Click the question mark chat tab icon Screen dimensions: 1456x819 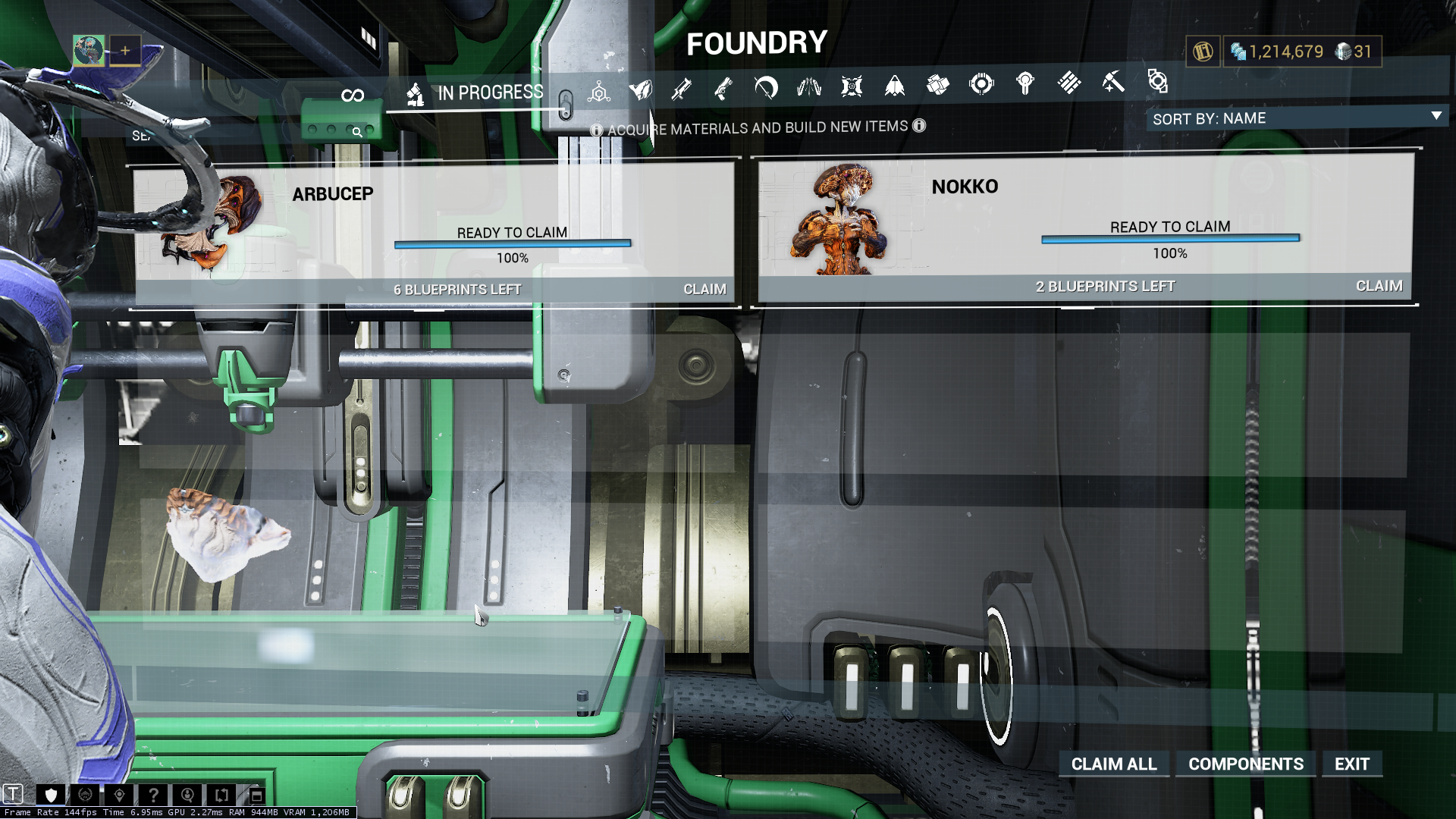point(153,795)
